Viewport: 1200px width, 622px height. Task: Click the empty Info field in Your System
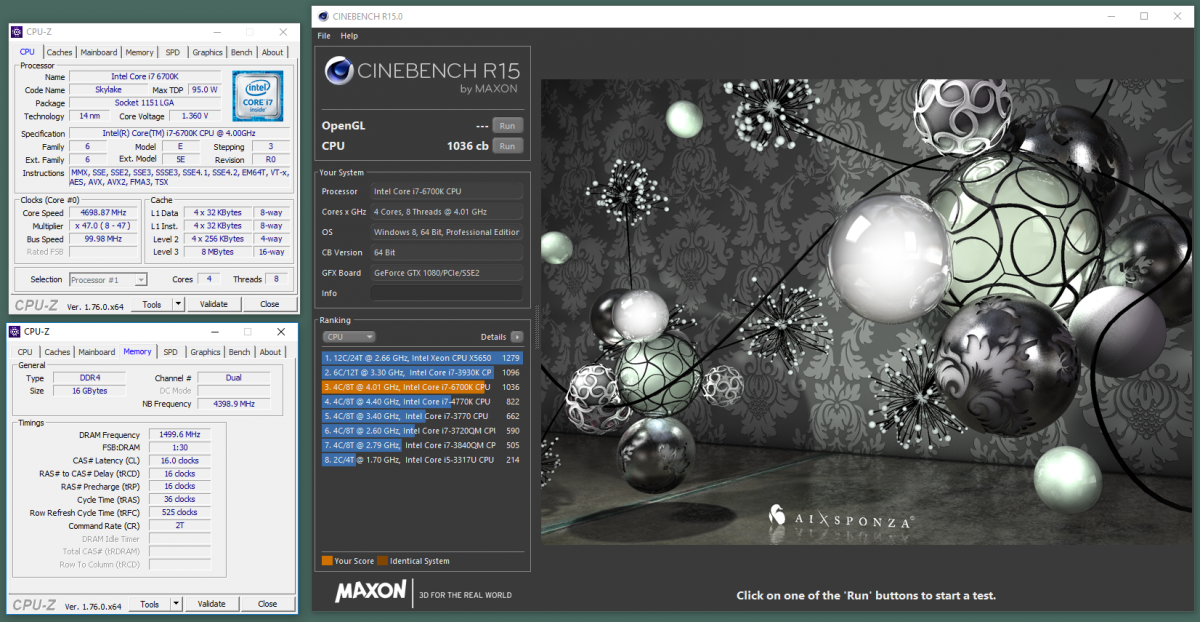[446, 293]
